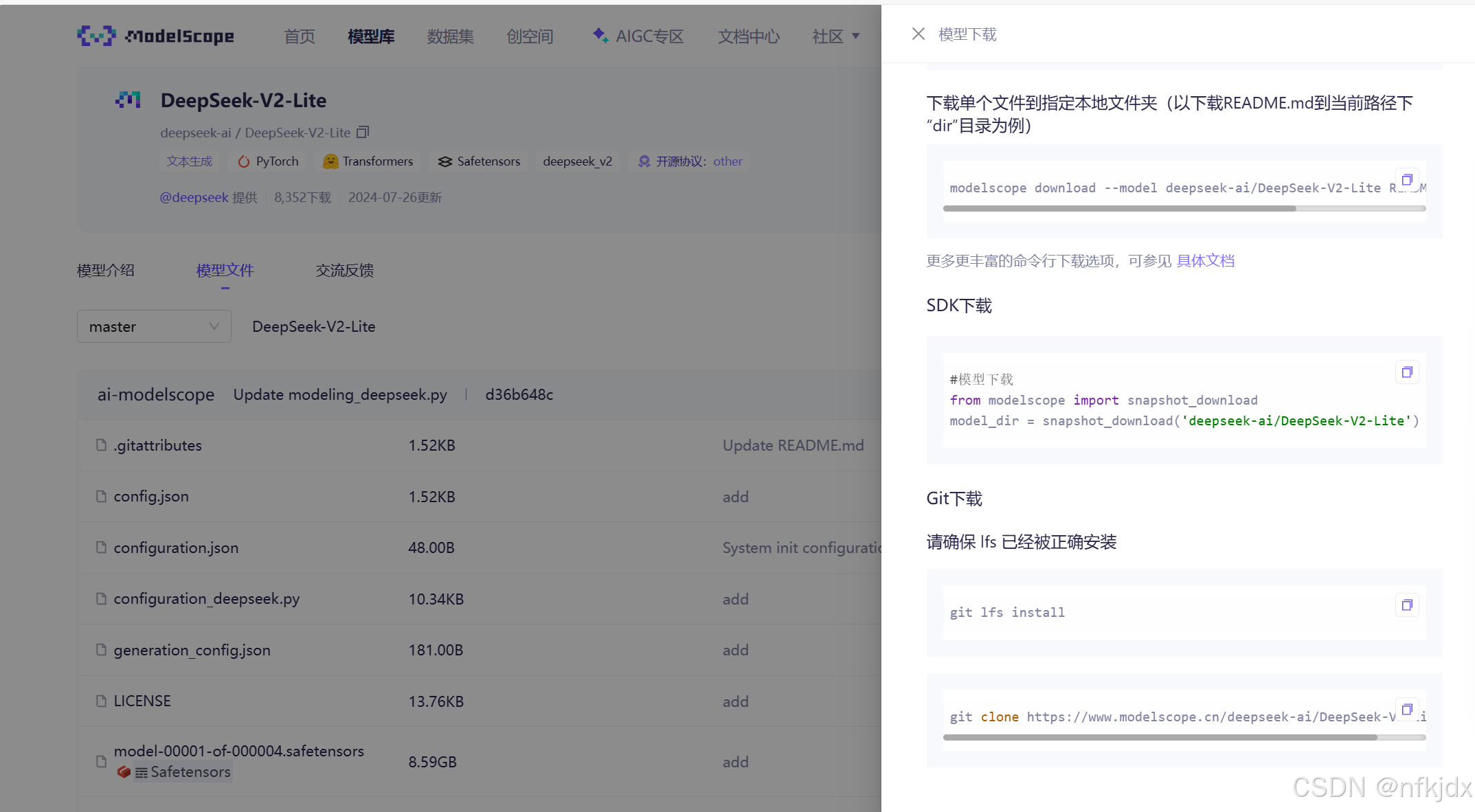
Task: Open the 具体文档 link
Action: point(1205,261)
